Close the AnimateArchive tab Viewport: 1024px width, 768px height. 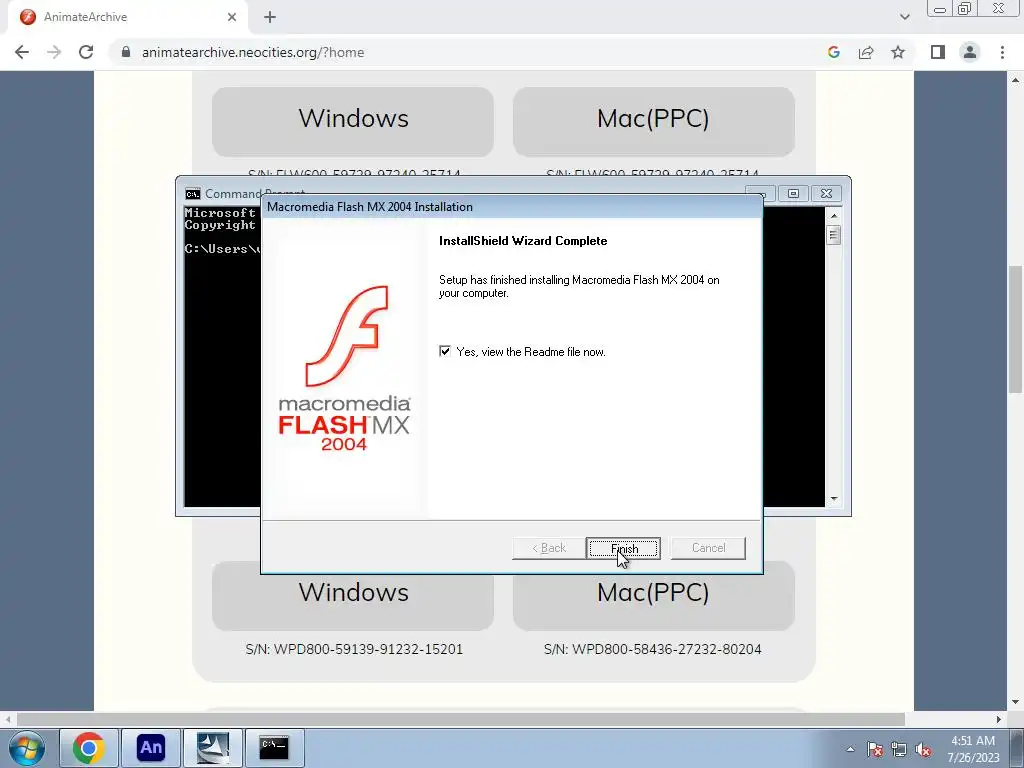tap(232, 17)
